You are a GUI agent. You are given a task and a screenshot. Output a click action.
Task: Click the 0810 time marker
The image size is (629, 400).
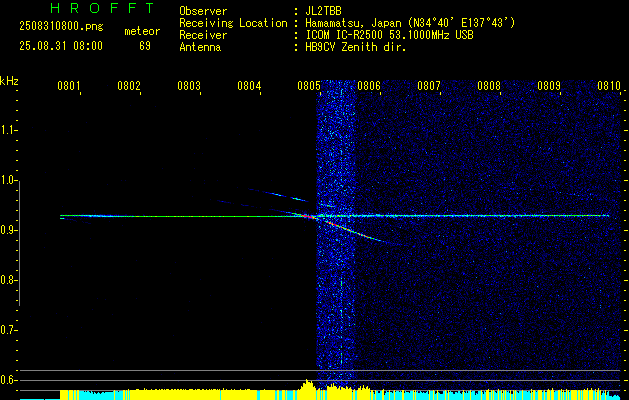(609, 86)
